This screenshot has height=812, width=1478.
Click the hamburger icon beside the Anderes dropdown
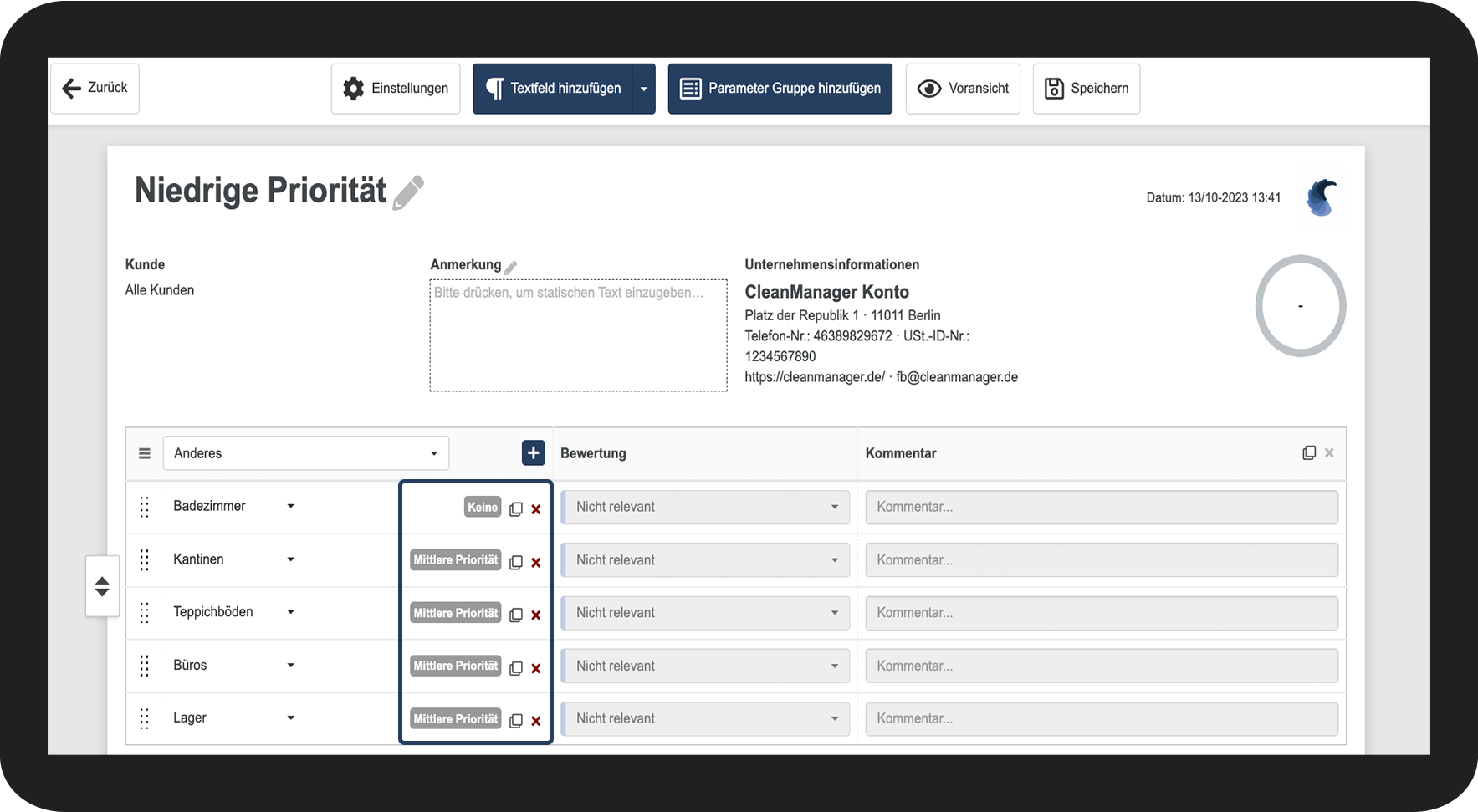point(145,453)
